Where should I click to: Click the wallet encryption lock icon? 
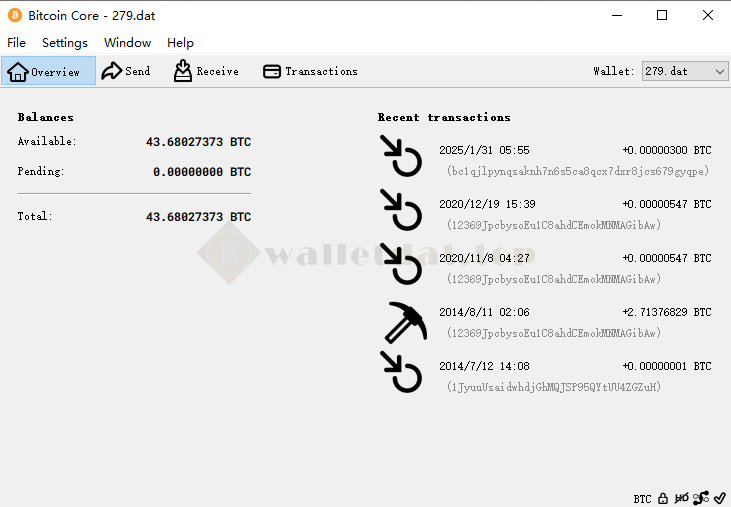(663, 498)
